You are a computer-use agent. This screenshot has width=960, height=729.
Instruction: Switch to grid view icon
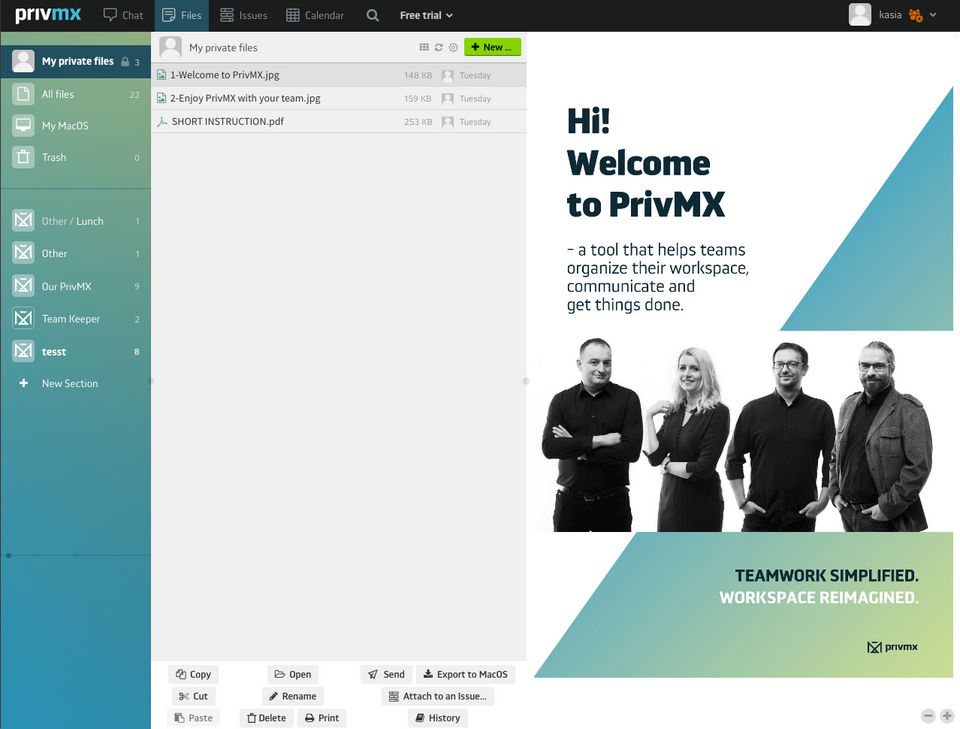click(424, 47)
